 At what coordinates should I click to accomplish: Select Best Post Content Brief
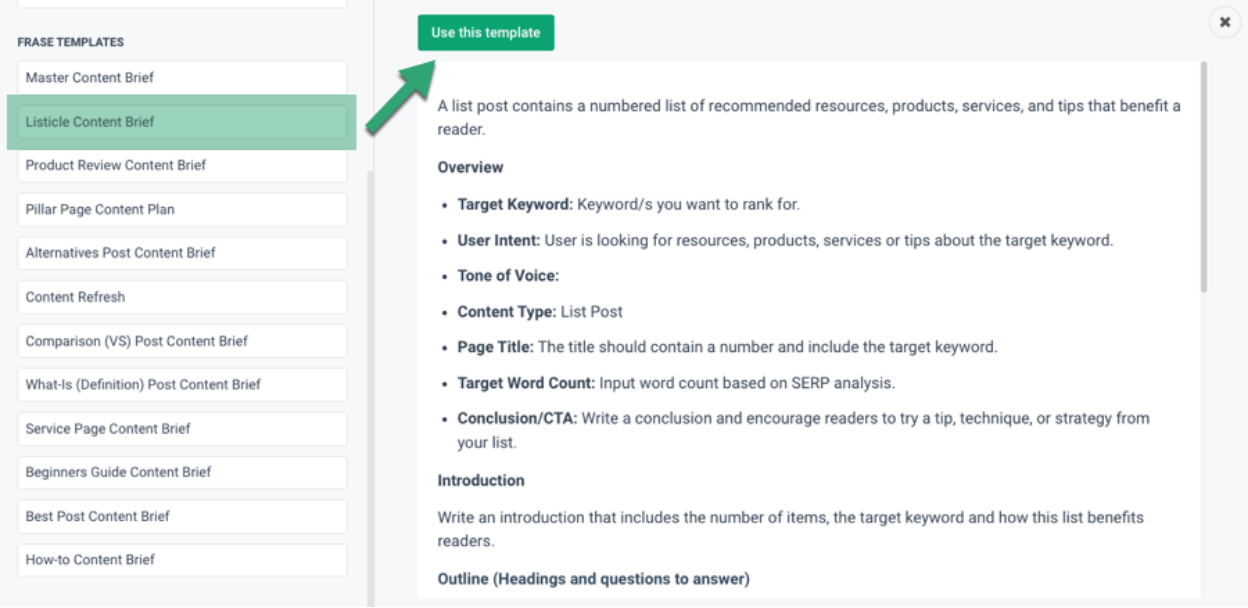point(182,516)
